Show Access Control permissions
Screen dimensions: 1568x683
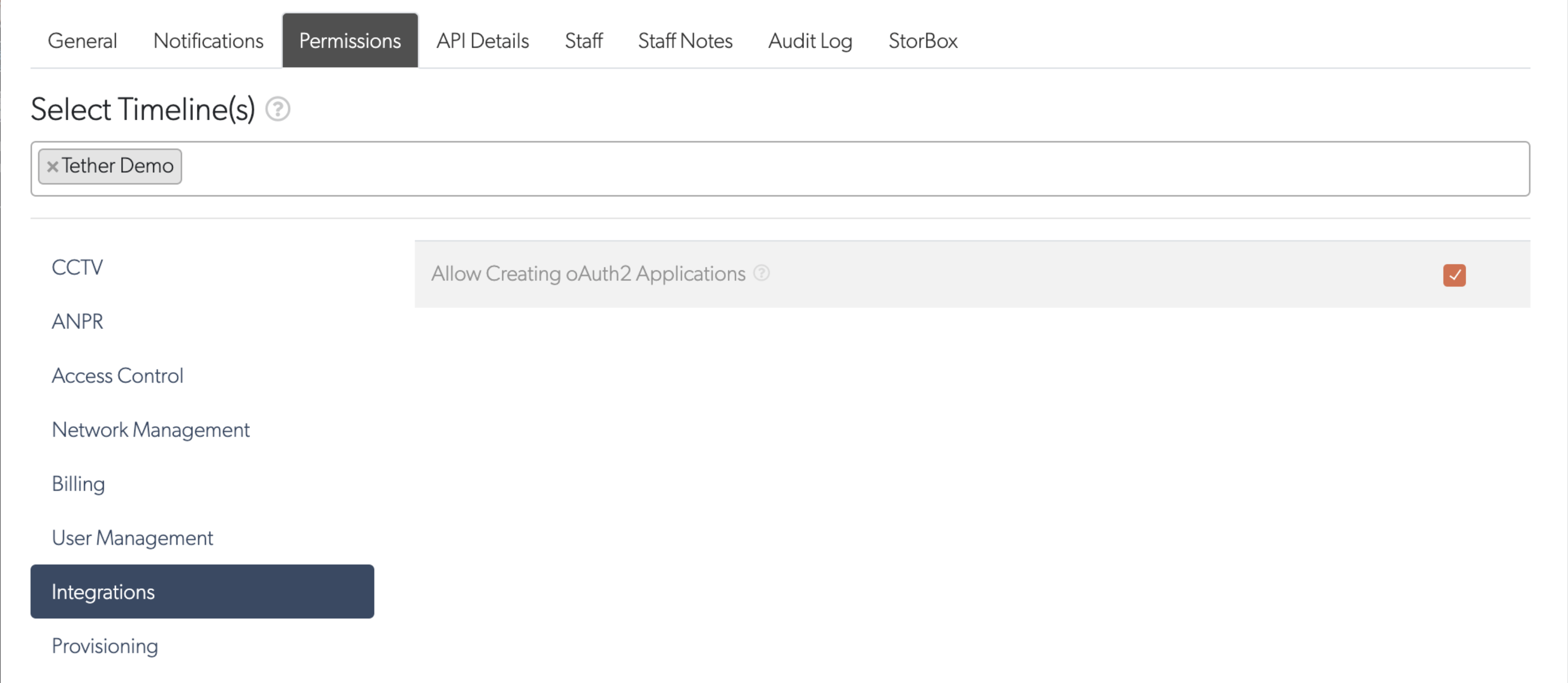pyautogui.click(x=117, y=376)
